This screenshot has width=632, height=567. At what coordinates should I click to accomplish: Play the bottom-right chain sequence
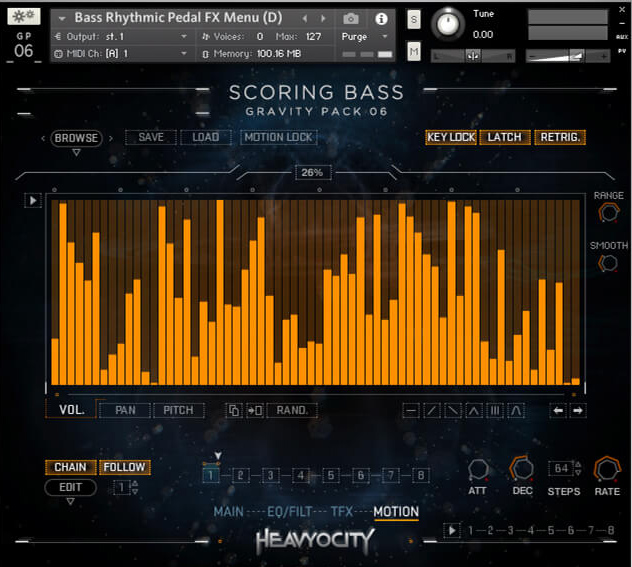452,530
